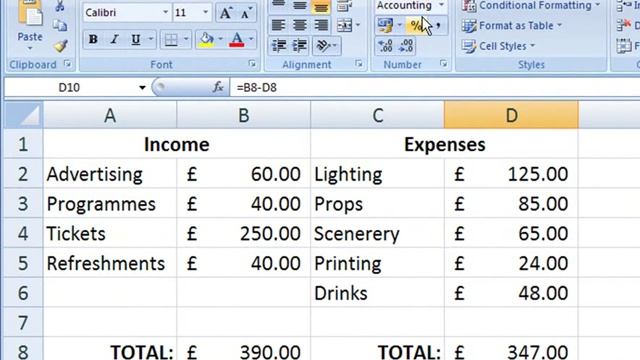Click the Copy icon in Clipboard group

coord(60,25)
